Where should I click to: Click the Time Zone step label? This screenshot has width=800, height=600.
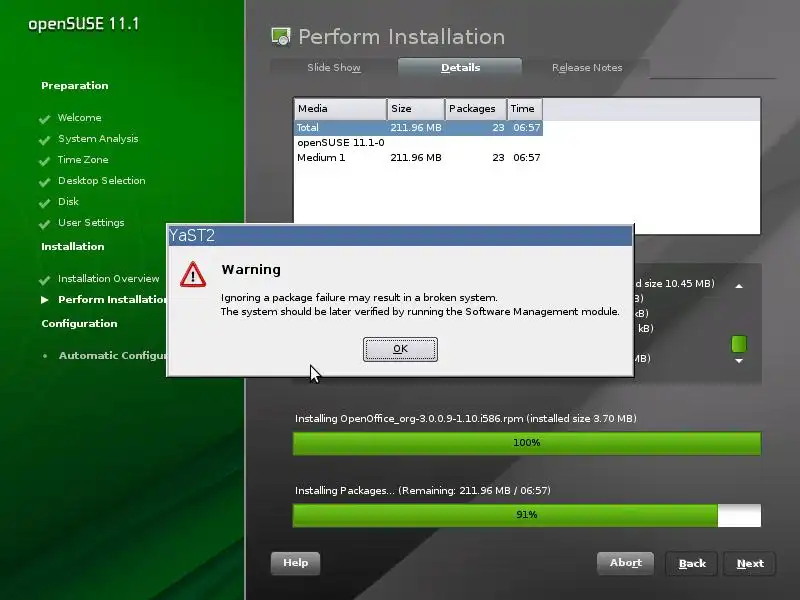[83, 160]
